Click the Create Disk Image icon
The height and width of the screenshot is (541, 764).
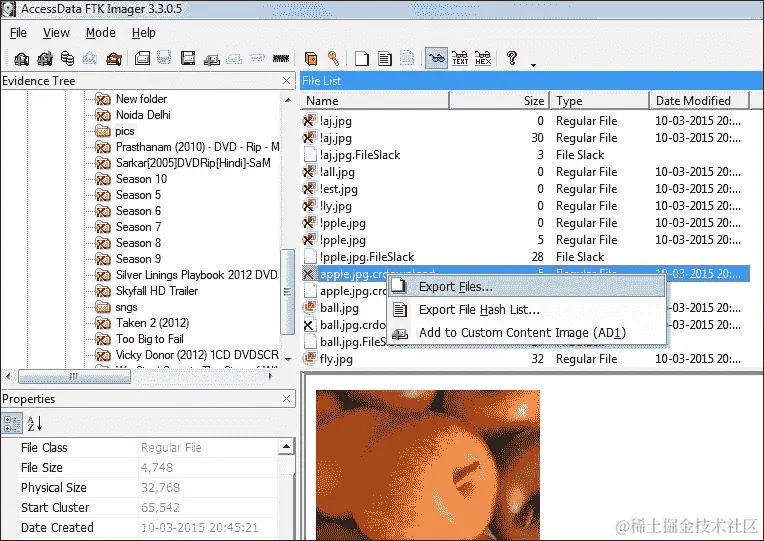142,58
